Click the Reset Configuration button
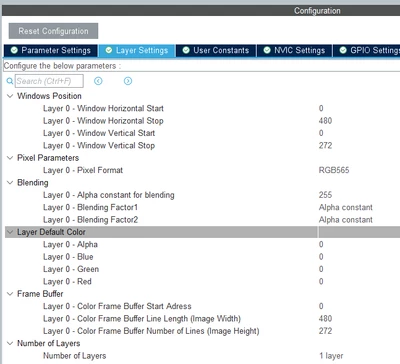The image size is (400, 364). [x=53, y=31]
